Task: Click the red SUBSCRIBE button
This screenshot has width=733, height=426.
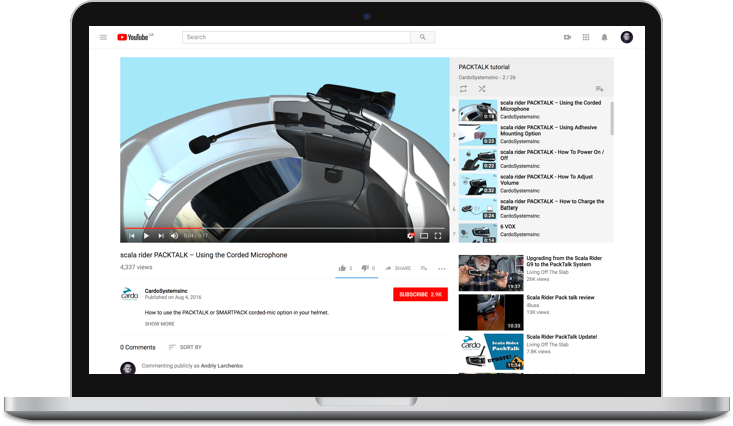Action: click(x=420, y=295)
